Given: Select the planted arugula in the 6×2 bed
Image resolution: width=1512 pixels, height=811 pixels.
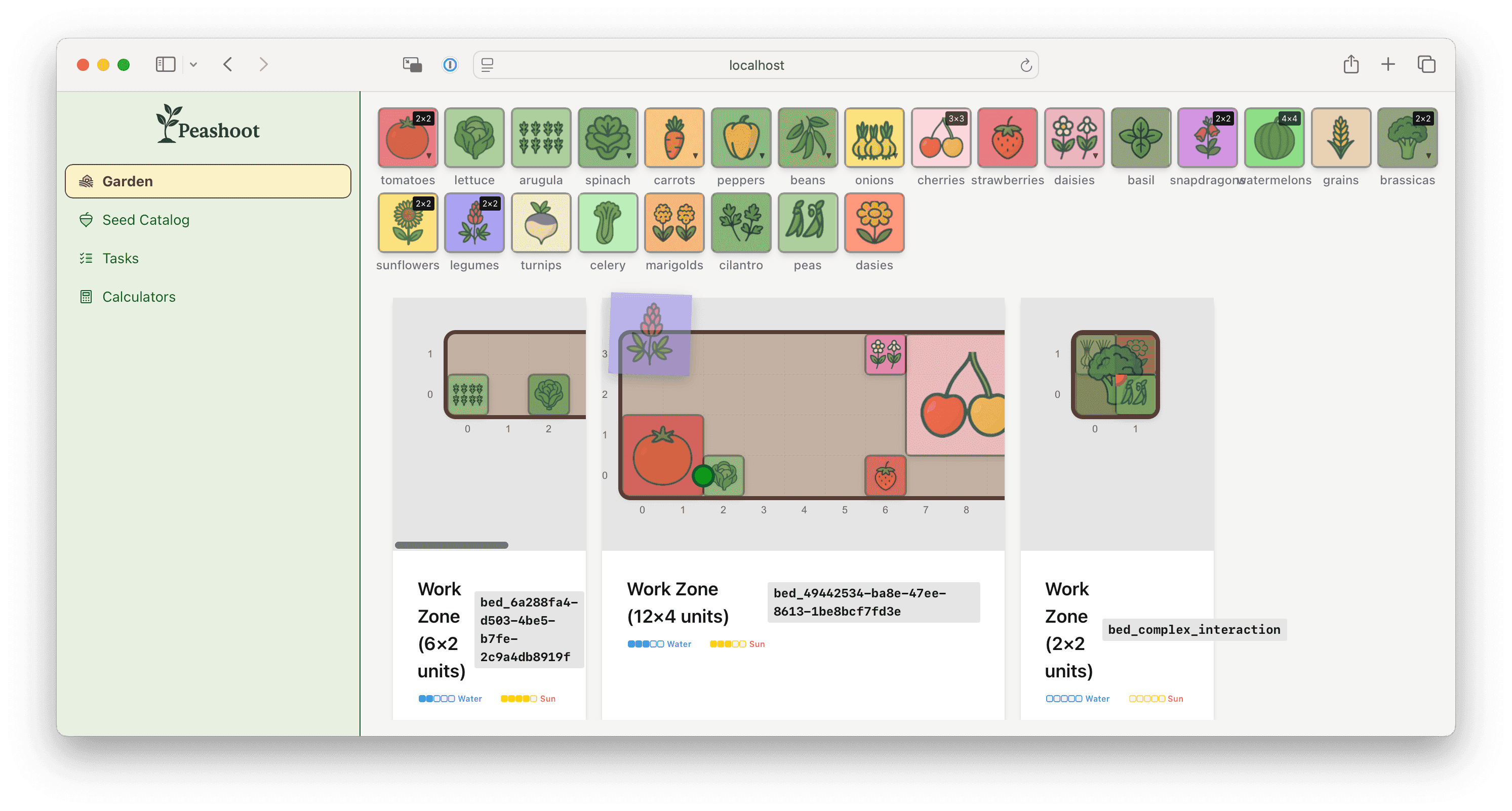Looking at the screenshot, I should pyautogui.click(x=468, y=394).
